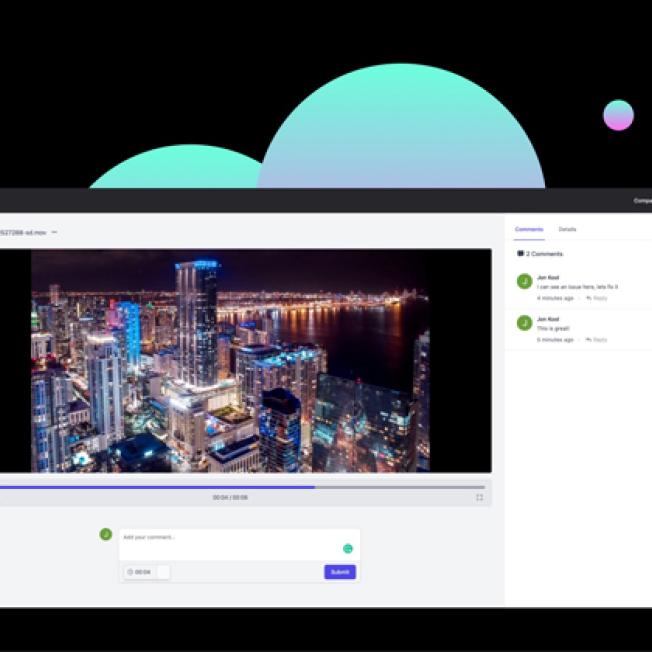Seek along the video progress bar
This screenshot has width=652, height=652.
coord(242,487)
